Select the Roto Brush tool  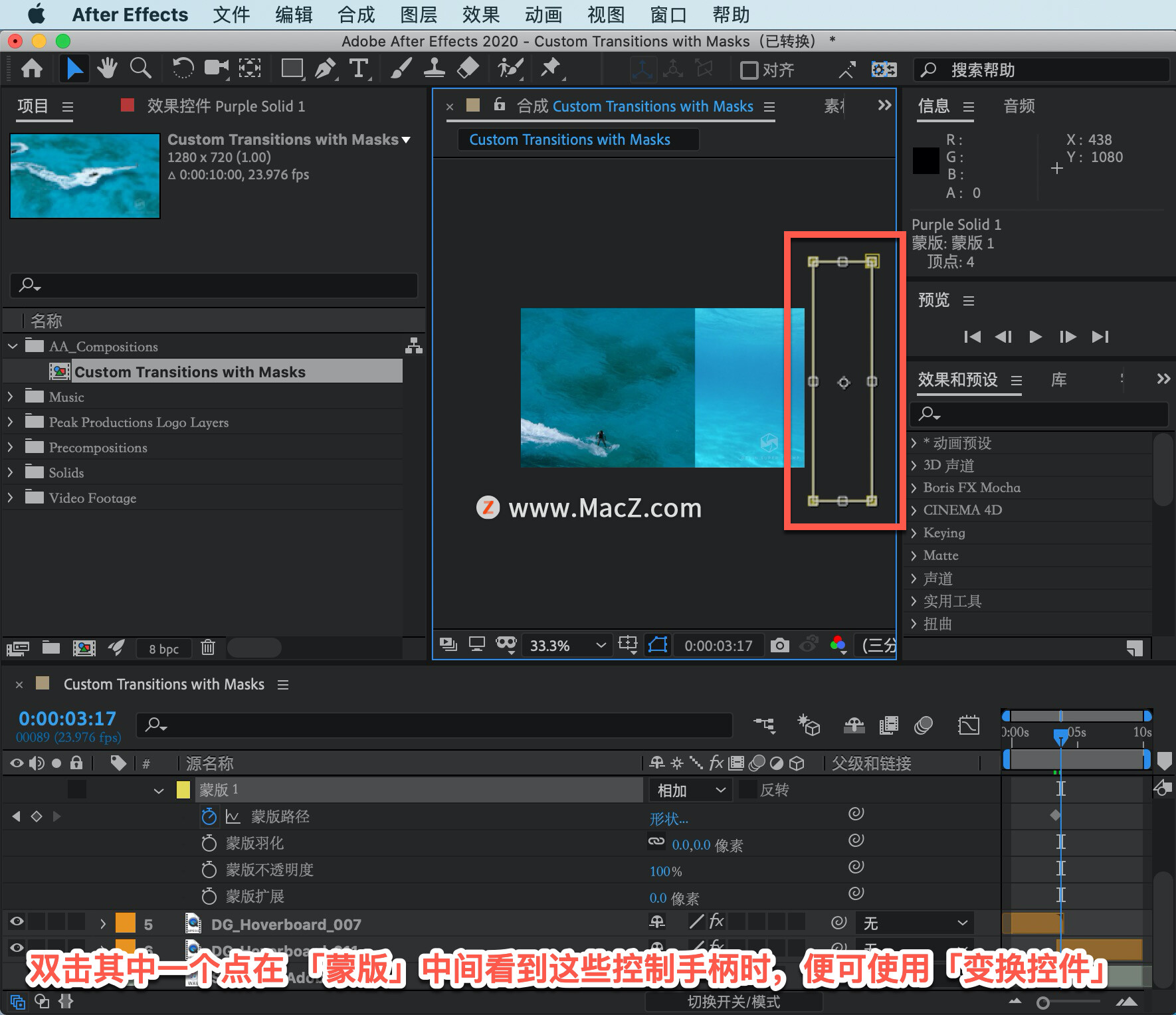click(510, 68)
